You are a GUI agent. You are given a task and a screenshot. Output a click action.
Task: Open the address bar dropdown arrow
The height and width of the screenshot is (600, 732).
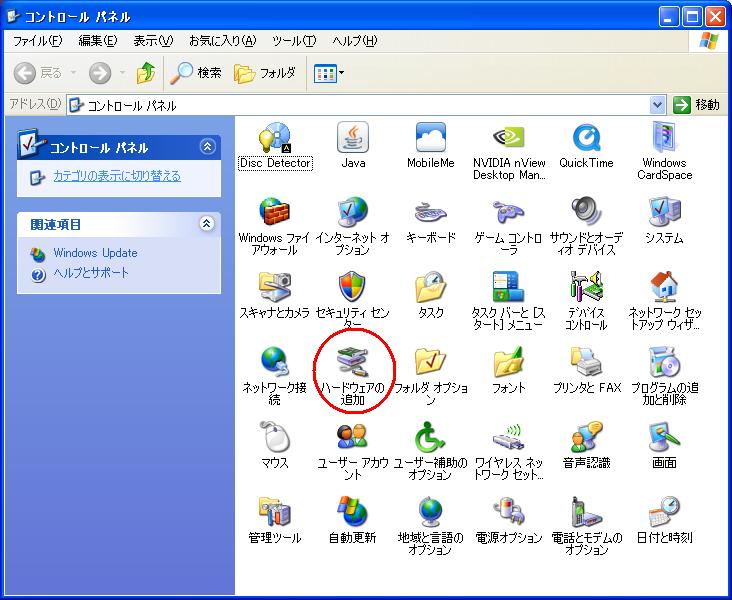(657, 105)
